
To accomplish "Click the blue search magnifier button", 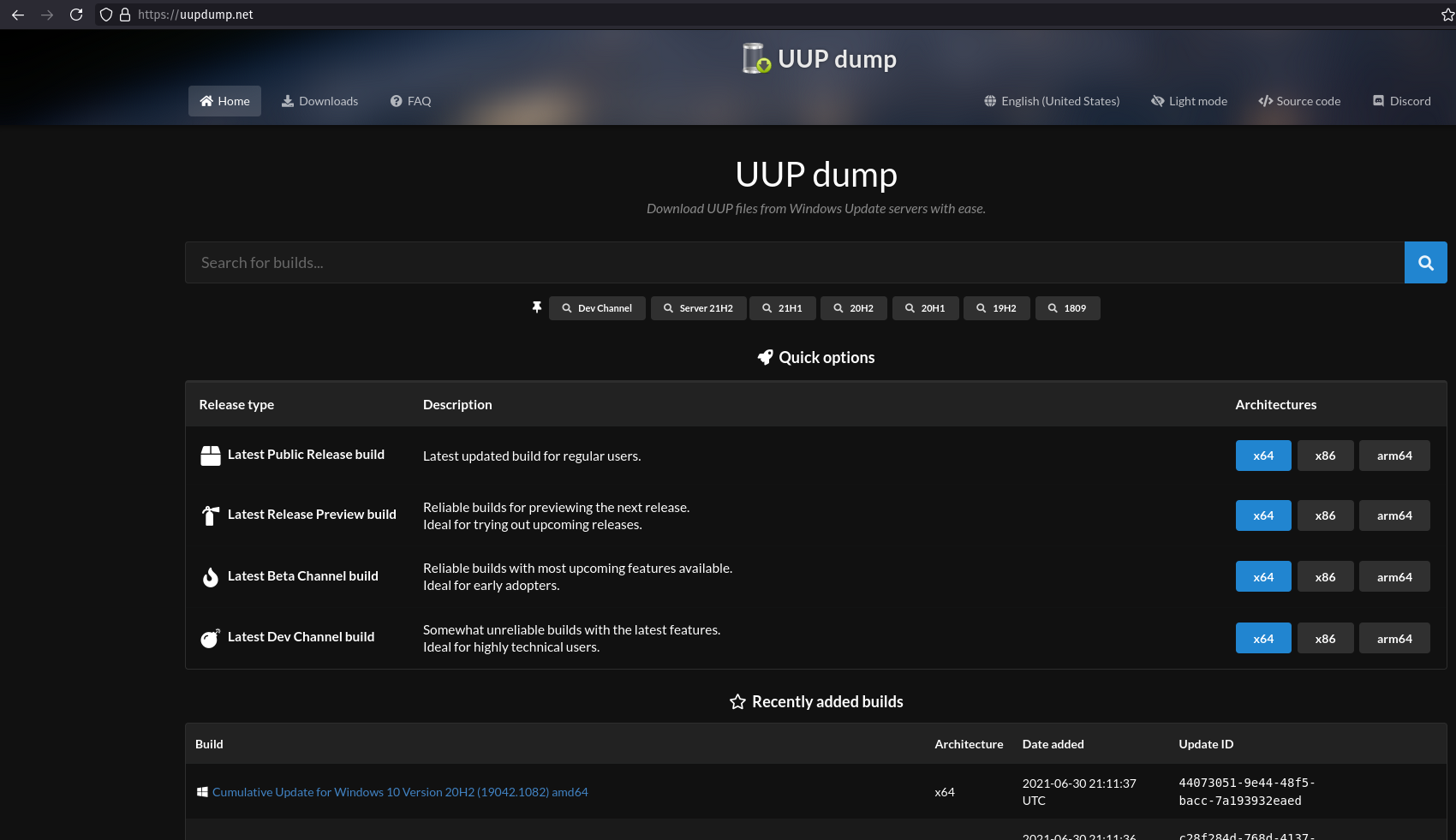I will [1425, 263].
